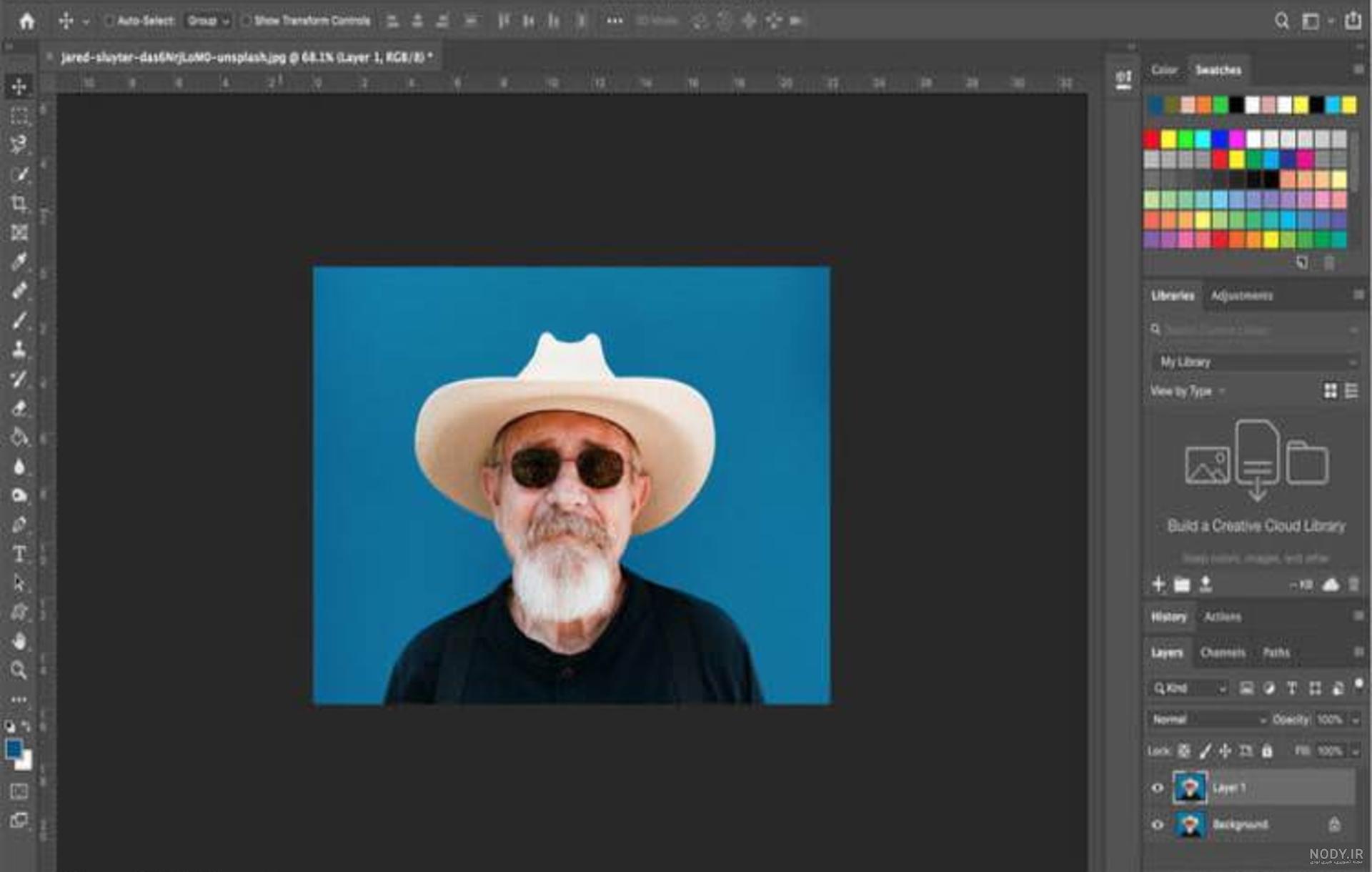Viewport: 1372px width, 872px height.
Task: Select the Clone Stamp tool
Action: [x=19, y=349]
